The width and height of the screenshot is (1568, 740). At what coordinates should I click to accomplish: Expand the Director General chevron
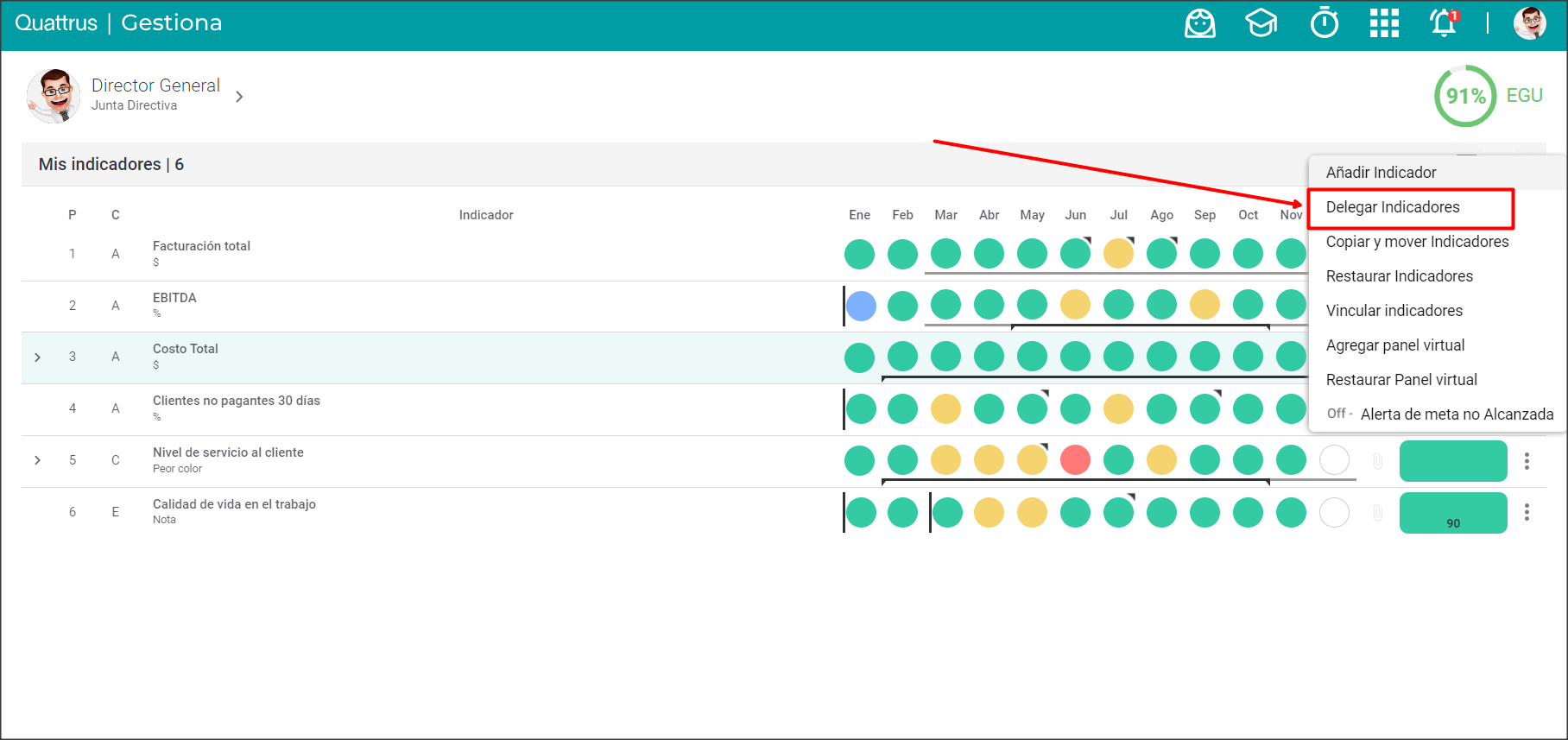pyautogui.click(x=239, y=97)
